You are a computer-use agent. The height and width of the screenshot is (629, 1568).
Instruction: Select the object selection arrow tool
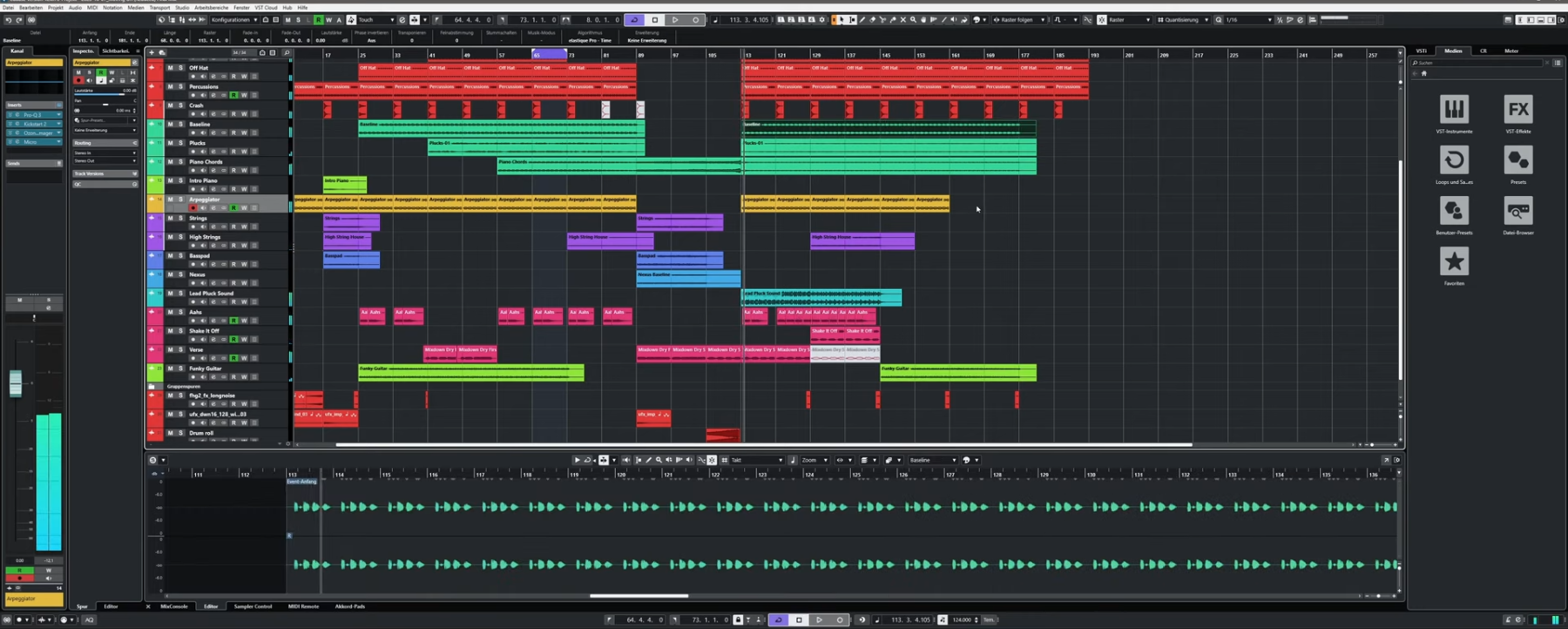point(842,19)
